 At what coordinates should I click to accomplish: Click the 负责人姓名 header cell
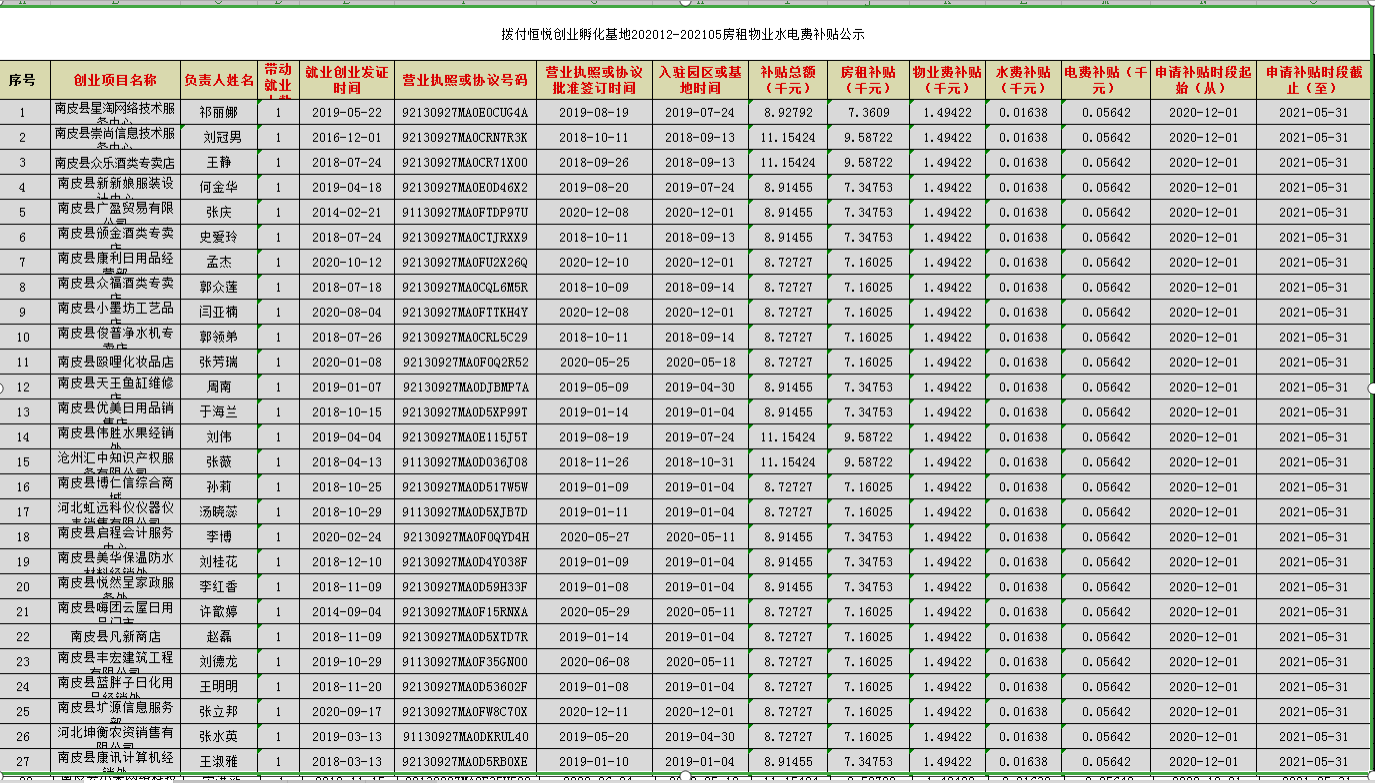coord(219,79)
